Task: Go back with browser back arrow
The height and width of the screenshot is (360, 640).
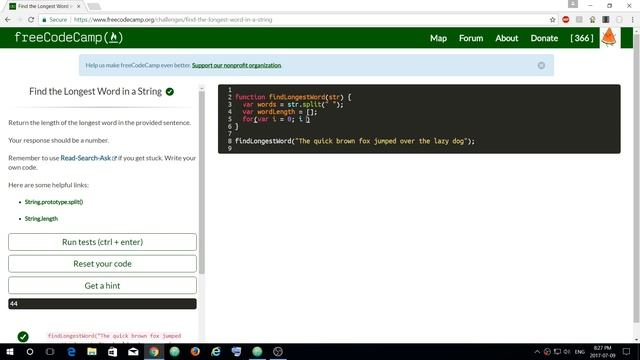Action: (x=8, y=20)
